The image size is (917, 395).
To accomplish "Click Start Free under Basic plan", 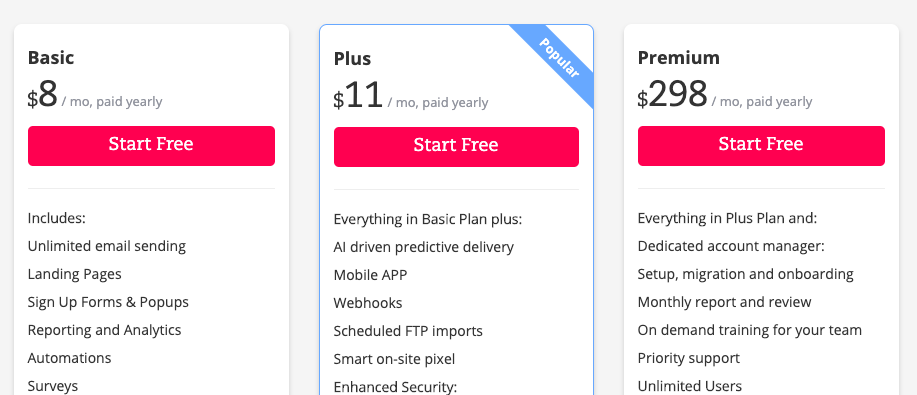I will point(151,146).
